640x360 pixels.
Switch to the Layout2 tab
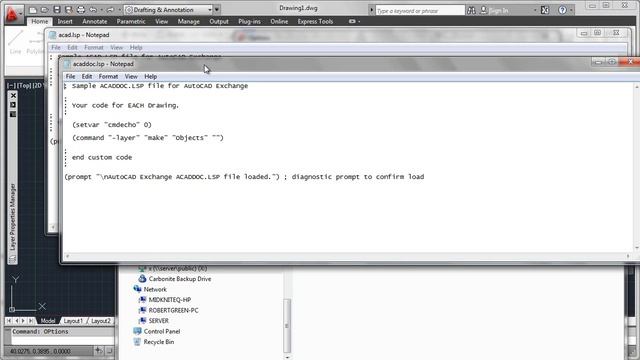[101, 321]
